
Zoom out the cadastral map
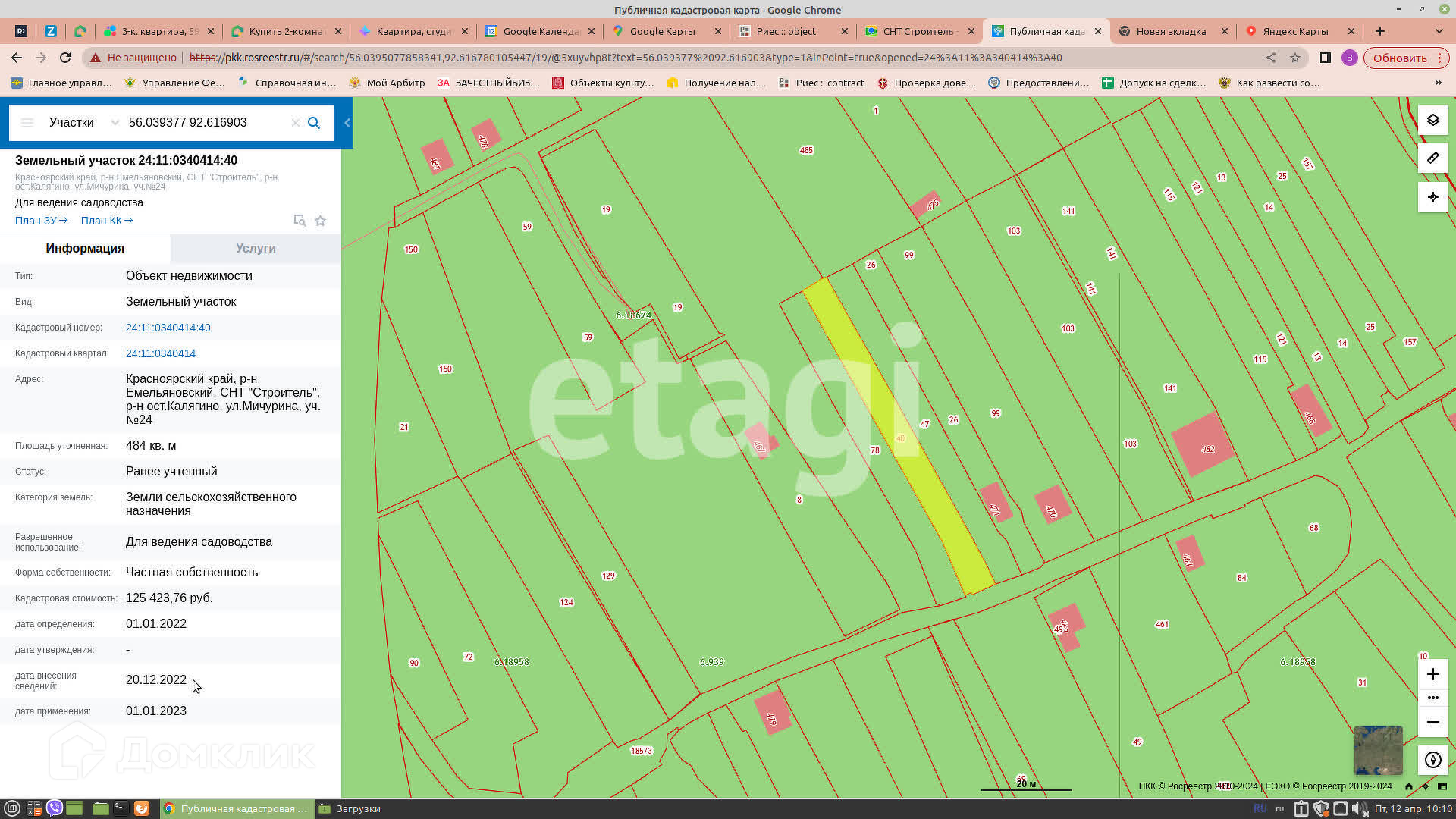(1432, 722)
